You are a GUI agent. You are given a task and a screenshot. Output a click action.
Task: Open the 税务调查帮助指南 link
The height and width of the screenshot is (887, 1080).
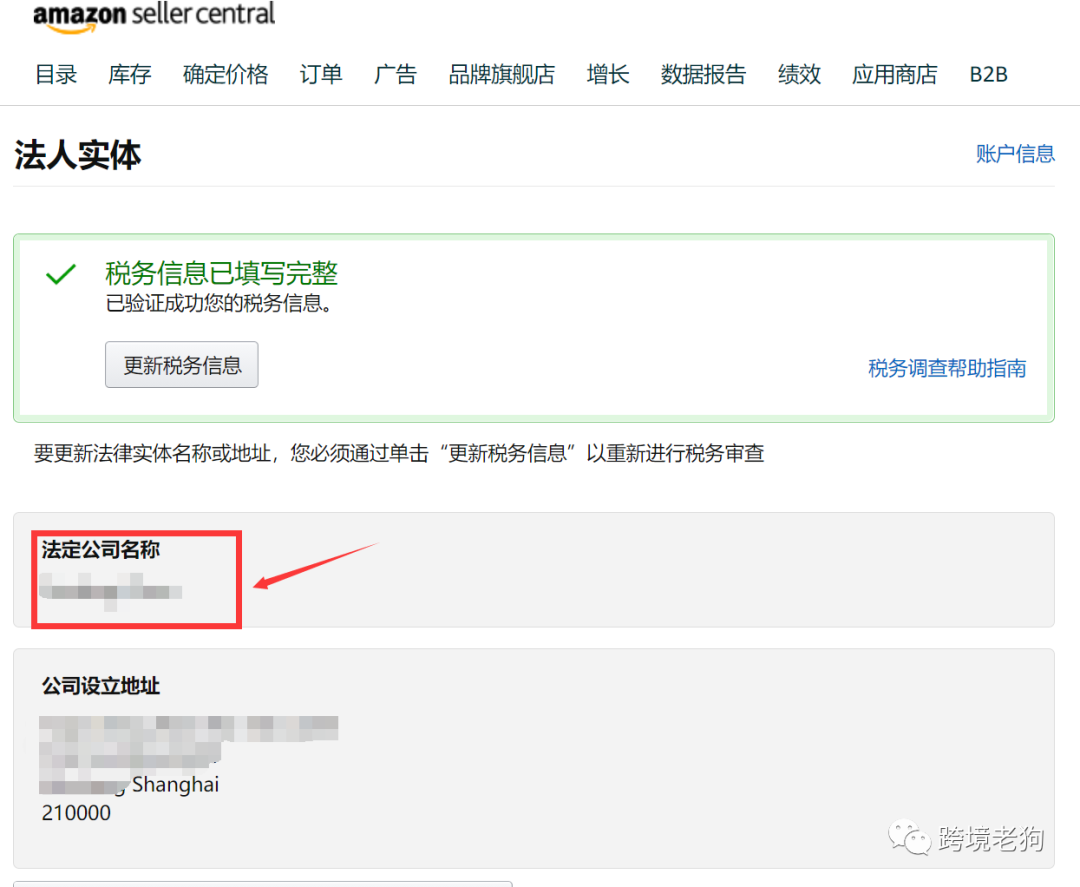pyautogui.click(x=946, y=368)
